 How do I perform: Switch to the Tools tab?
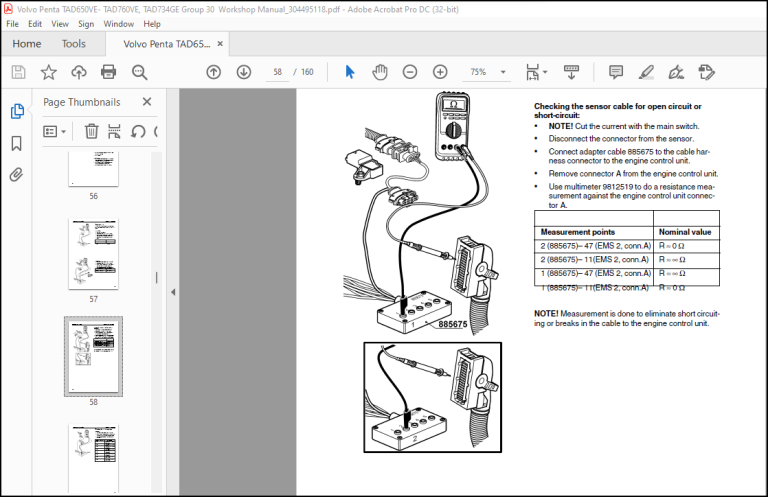click(x=73, y=44)
